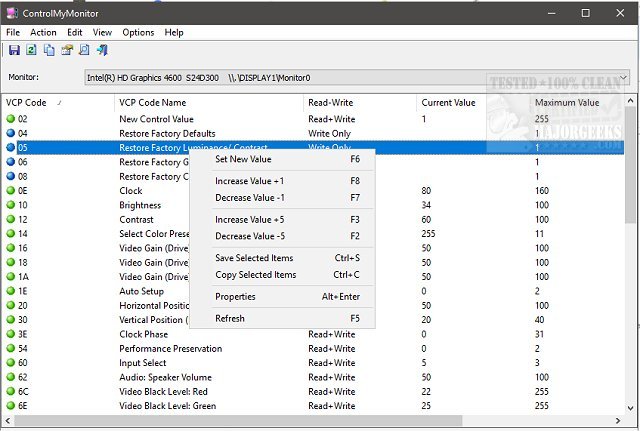Screen dimensions: 640x431
Task: Click the Save toolbar icon
Action: [x=14, y=50]
